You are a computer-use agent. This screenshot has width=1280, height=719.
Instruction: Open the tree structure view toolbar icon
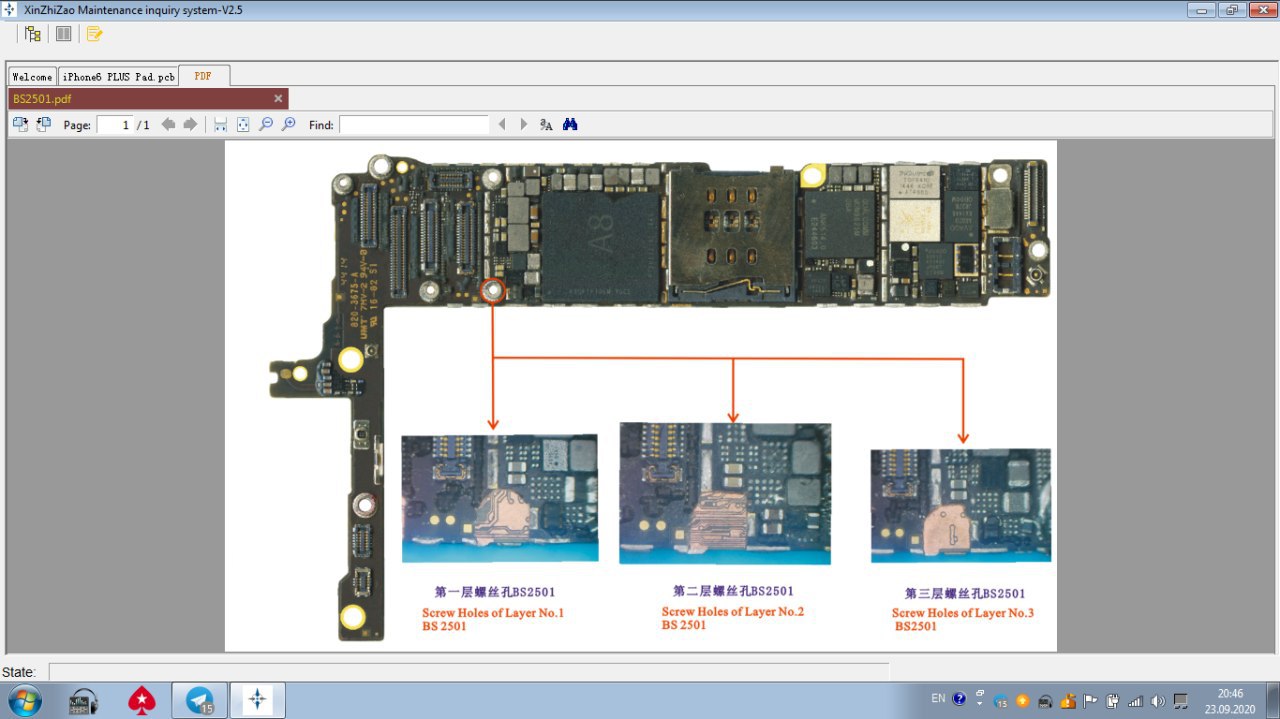click(x=33, y=34)
